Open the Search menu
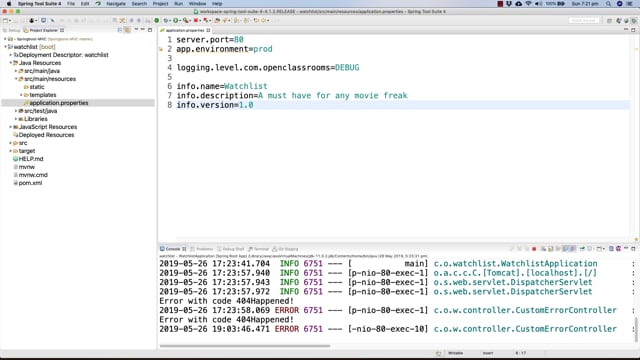This screenshot has height=360, width=640. 139,4
